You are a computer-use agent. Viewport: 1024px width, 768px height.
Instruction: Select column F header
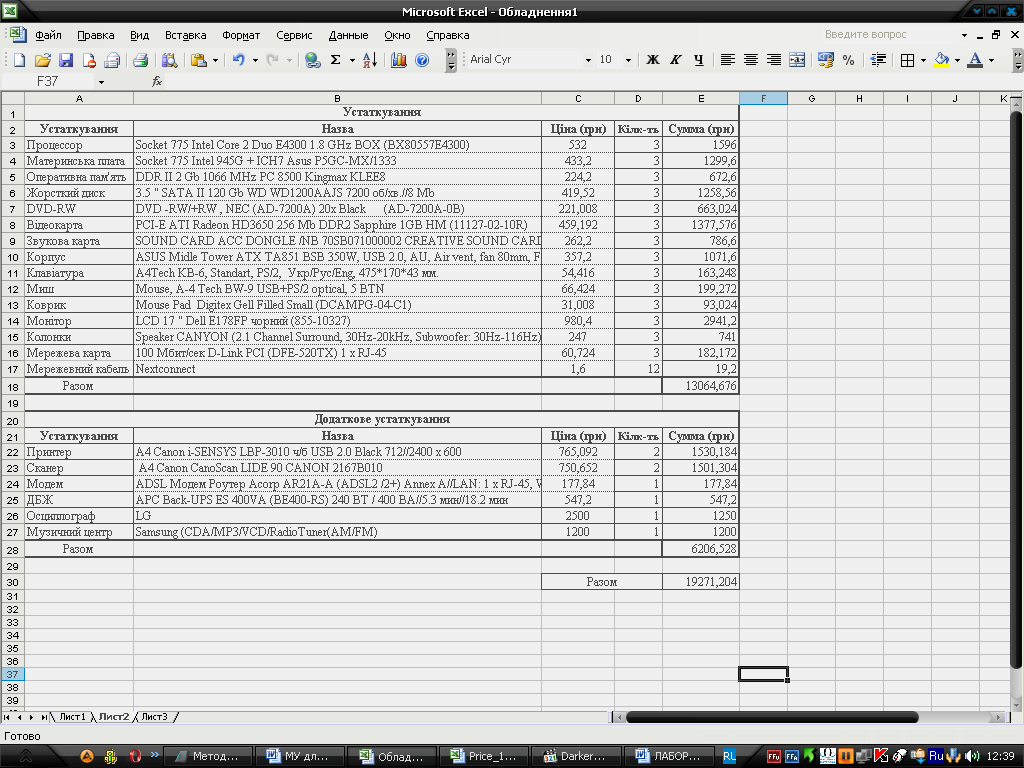pyautogui.click(x=763, y=98)
